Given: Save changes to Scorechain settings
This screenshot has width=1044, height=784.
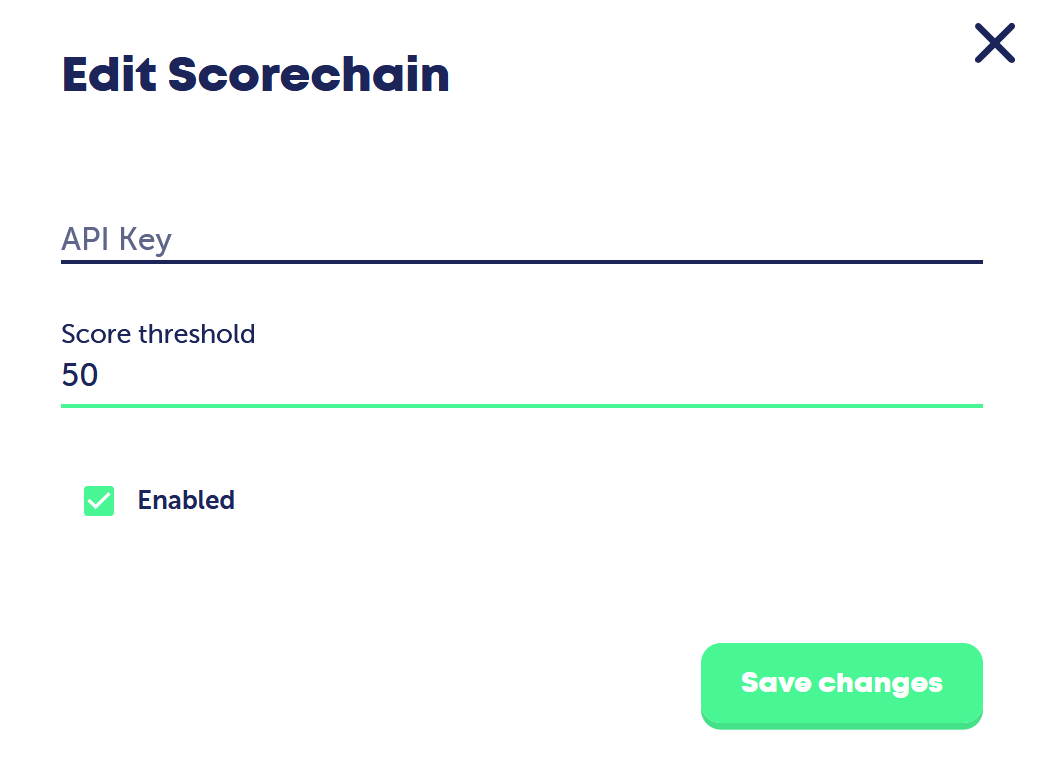Looking at the screenshot, I should click(x=842, y=685).
